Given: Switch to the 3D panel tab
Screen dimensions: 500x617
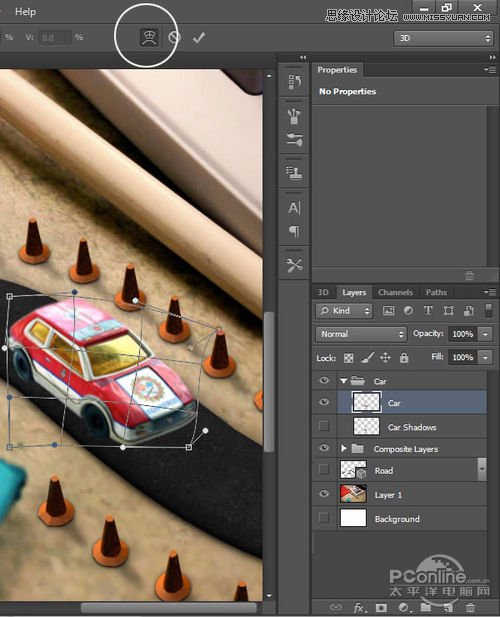Looking at the screenshot, I should tap(323, 292).
